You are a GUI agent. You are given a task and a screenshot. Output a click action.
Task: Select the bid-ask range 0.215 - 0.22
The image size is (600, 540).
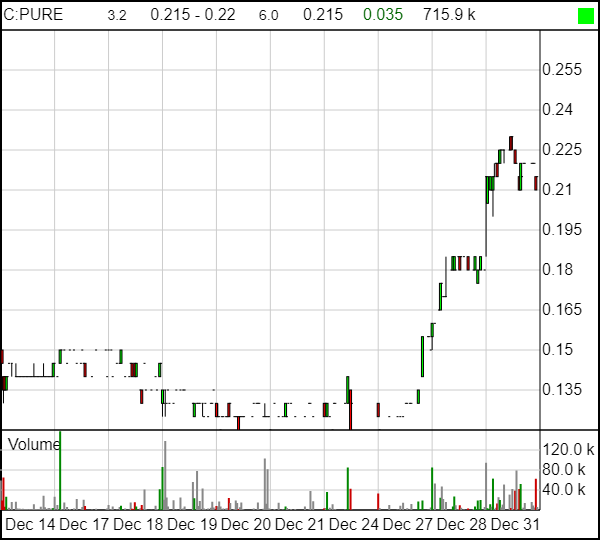(x=193, y=15)
